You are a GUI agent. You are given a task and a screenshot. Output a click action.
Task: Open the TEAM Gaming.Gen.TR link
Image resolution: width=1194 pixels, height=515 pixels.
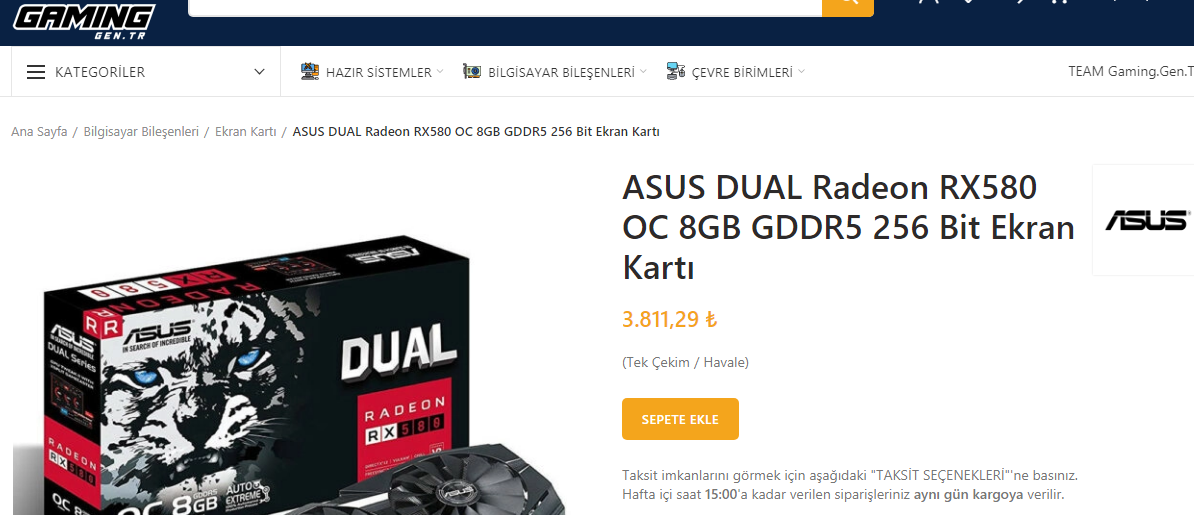pyautogui.click(x=1131, y=72)
